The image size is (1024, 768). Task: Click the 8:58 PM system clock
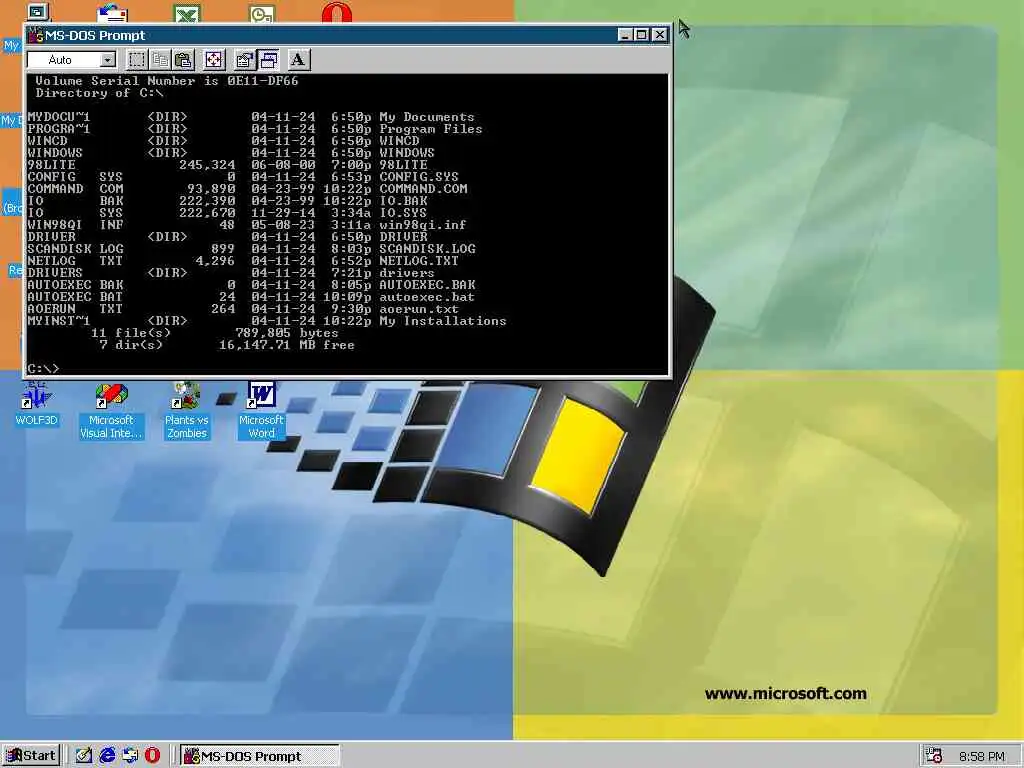tap(982, 756)
